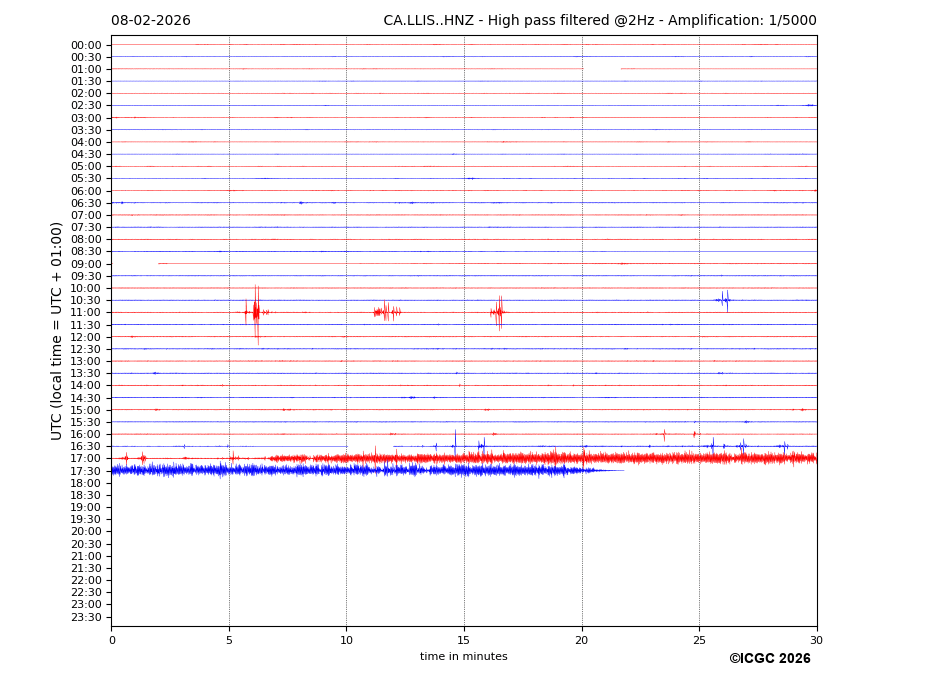Click the UTC local time y-axis label

[x=57, y=330]
